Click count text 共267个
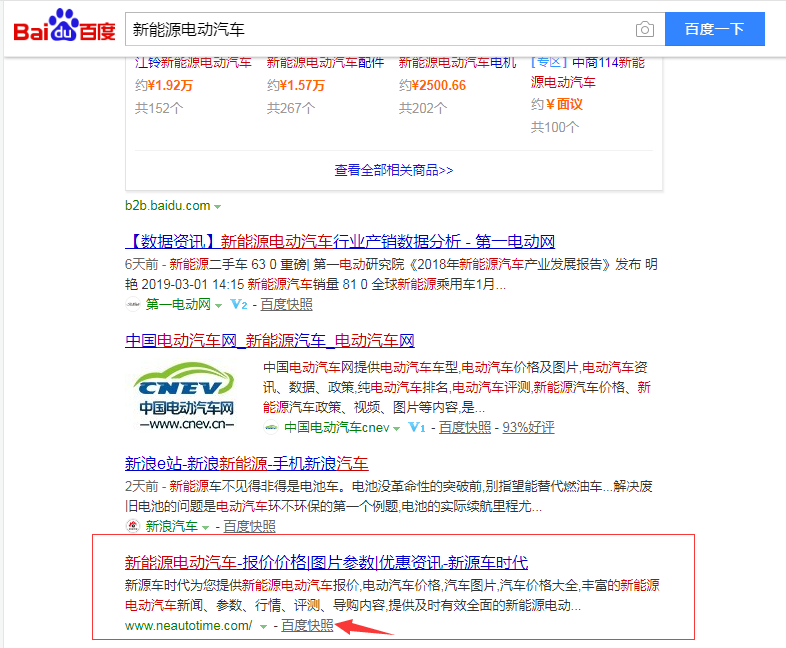Screen dimensions: 786x648 (x=291, y=108)
